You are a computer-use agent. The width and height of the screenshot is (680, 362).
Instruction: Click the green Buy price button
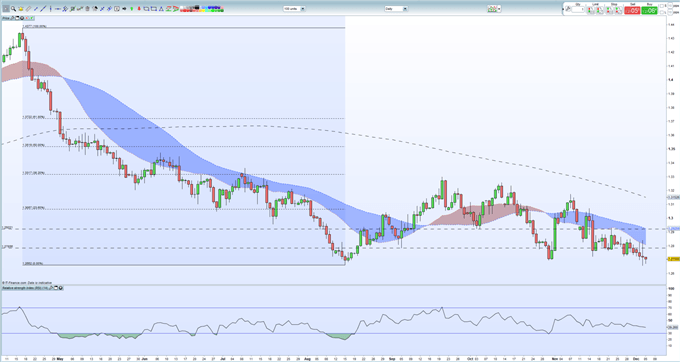[649, 10]
